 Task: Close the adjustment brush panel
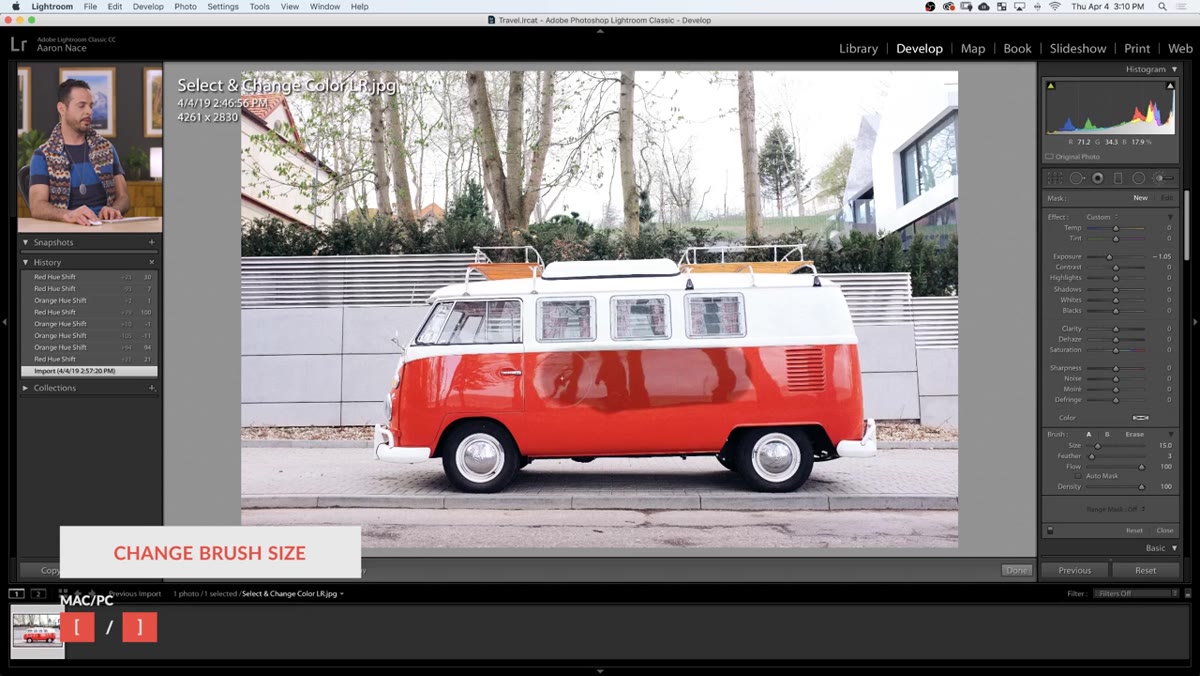(x=1165, y=531)
